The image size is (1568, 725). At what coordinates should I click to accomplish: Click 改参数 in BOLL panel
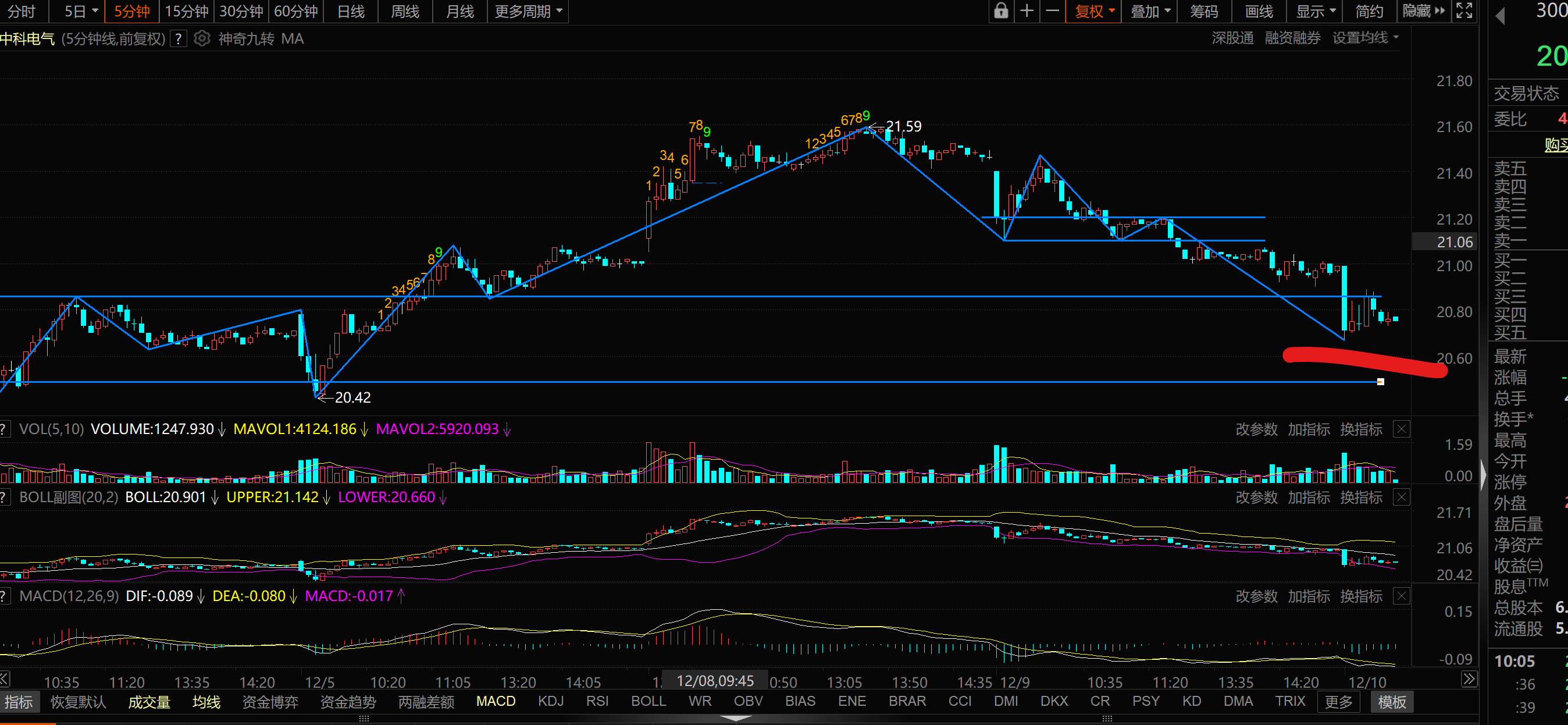(1256, 497)
